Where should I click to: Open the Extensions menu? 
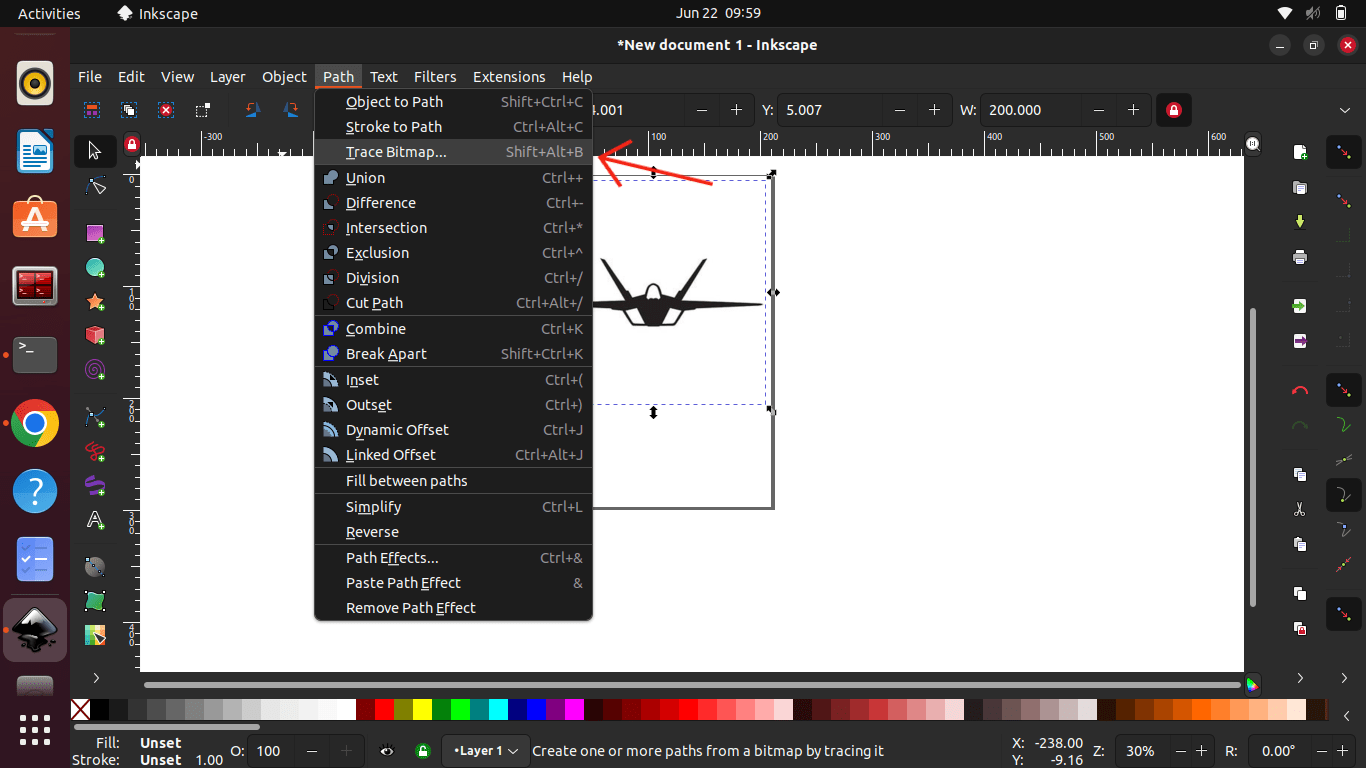(509, 77)
